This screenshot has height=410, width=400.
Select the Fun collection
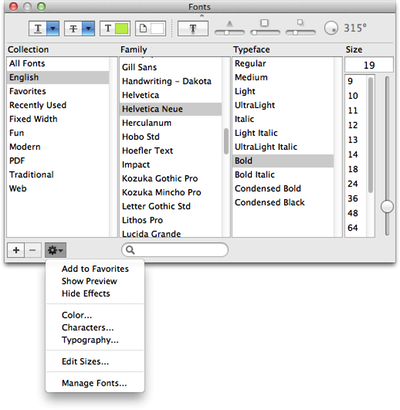58,133
